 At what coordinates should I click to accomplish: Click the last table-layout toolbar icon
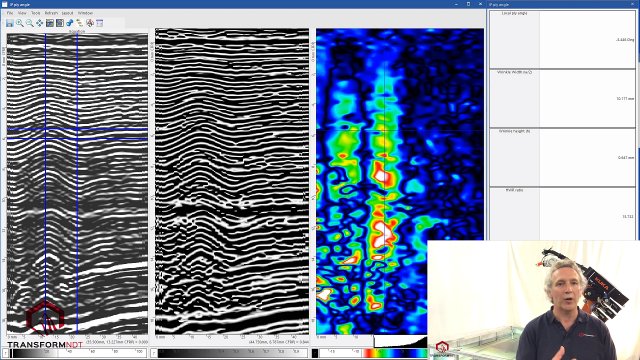pyautogui.click(x=100, y=23)
